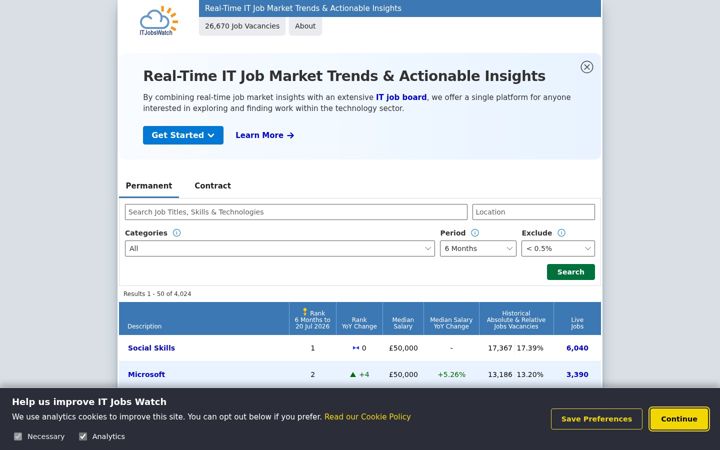Open the Microsoft row link
Image resolution: width=720 pixels, height=450 pixels.
click(x=146, y=375)
